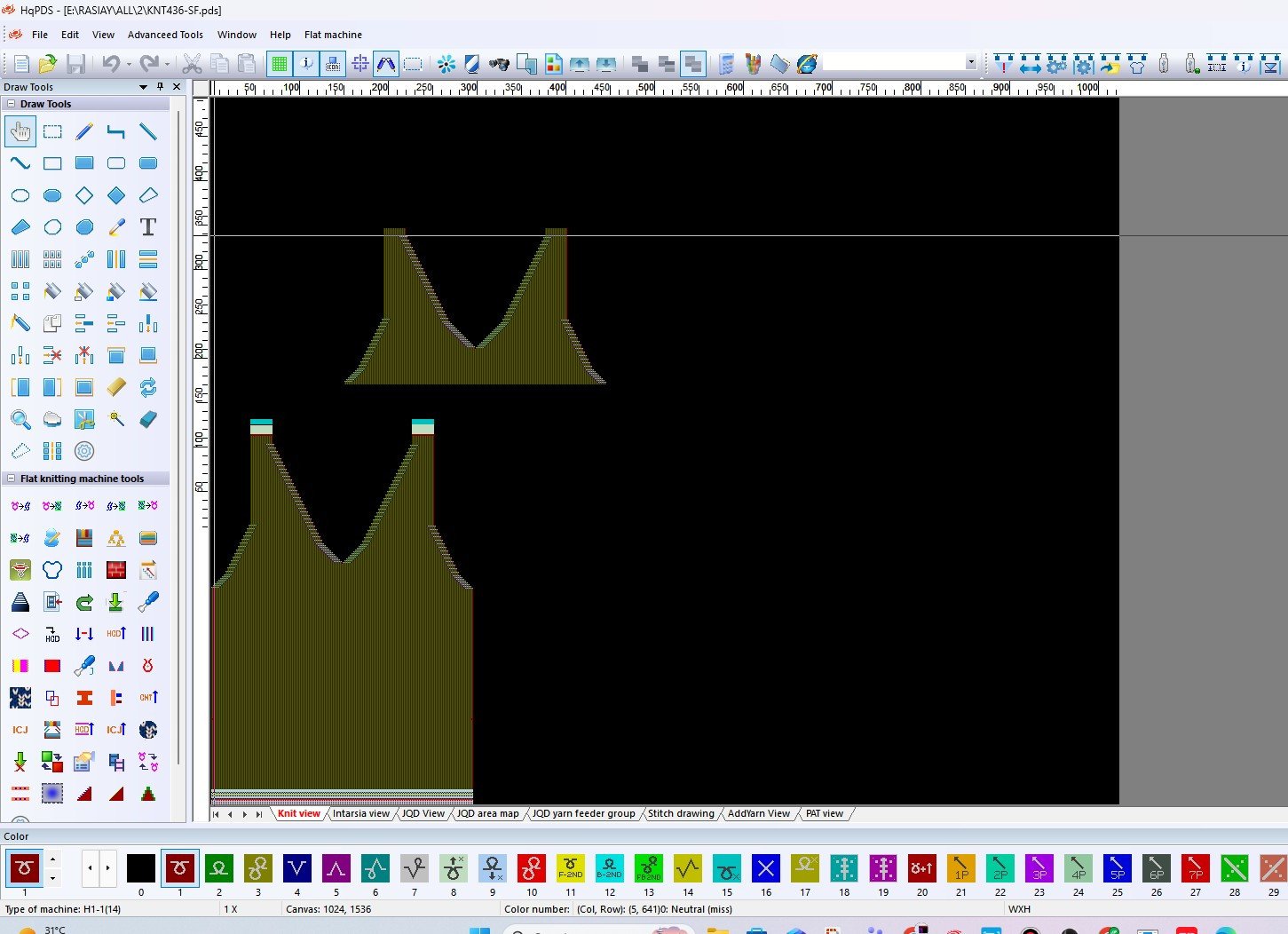
Task: Open the toolbar combo box dropdown
Action: click(970, 63)
